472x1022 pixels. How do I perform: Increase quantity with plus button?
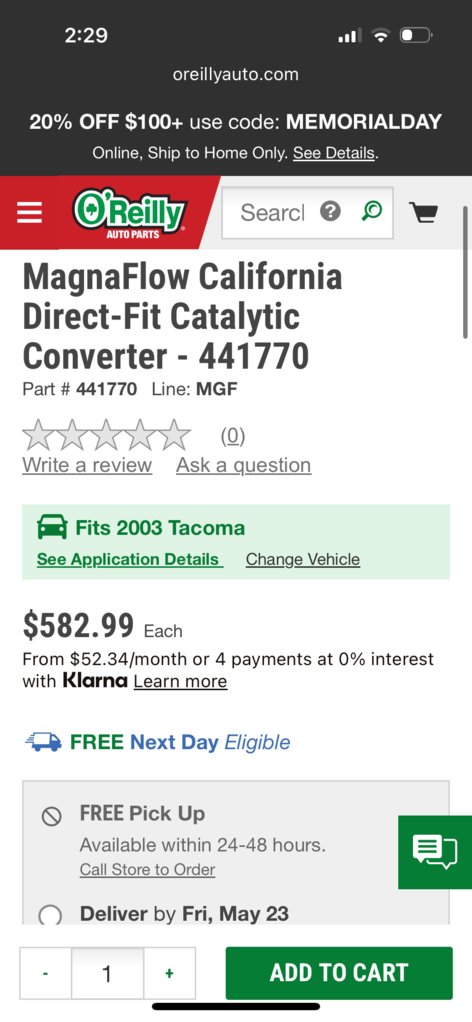[x=170, y=973]
